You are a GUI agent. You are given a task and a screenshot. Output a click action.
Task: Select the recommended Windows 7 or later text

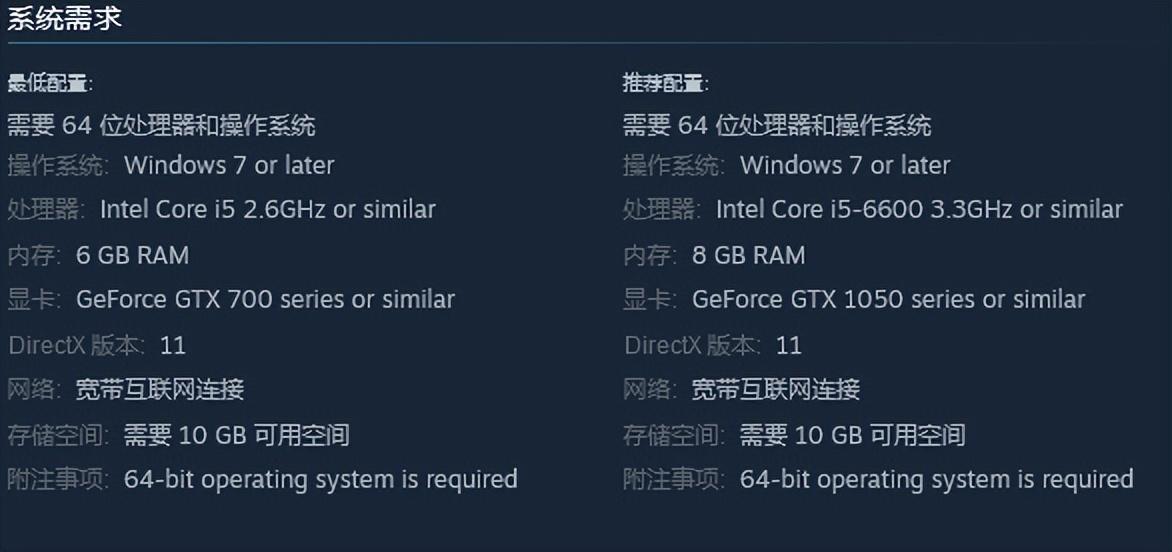[845, 165]
